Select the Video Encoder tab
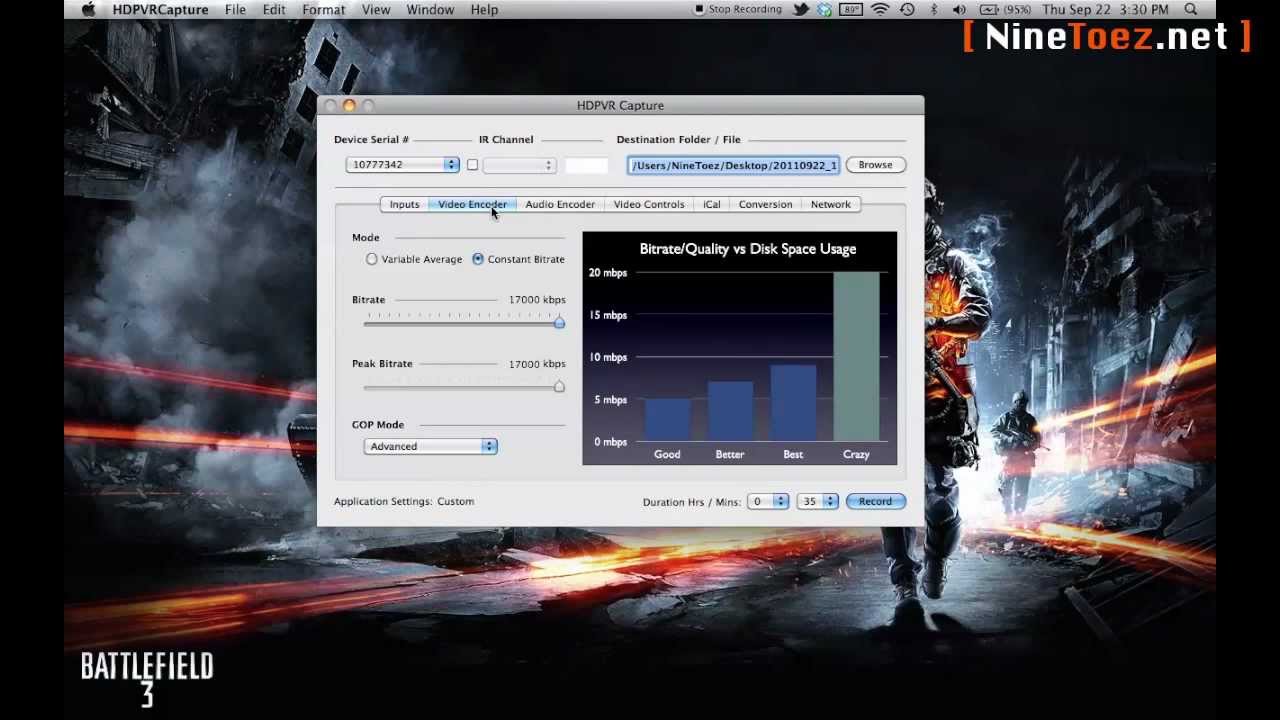The width and height of the screenshot is (1280, 720). click(472, 204)
